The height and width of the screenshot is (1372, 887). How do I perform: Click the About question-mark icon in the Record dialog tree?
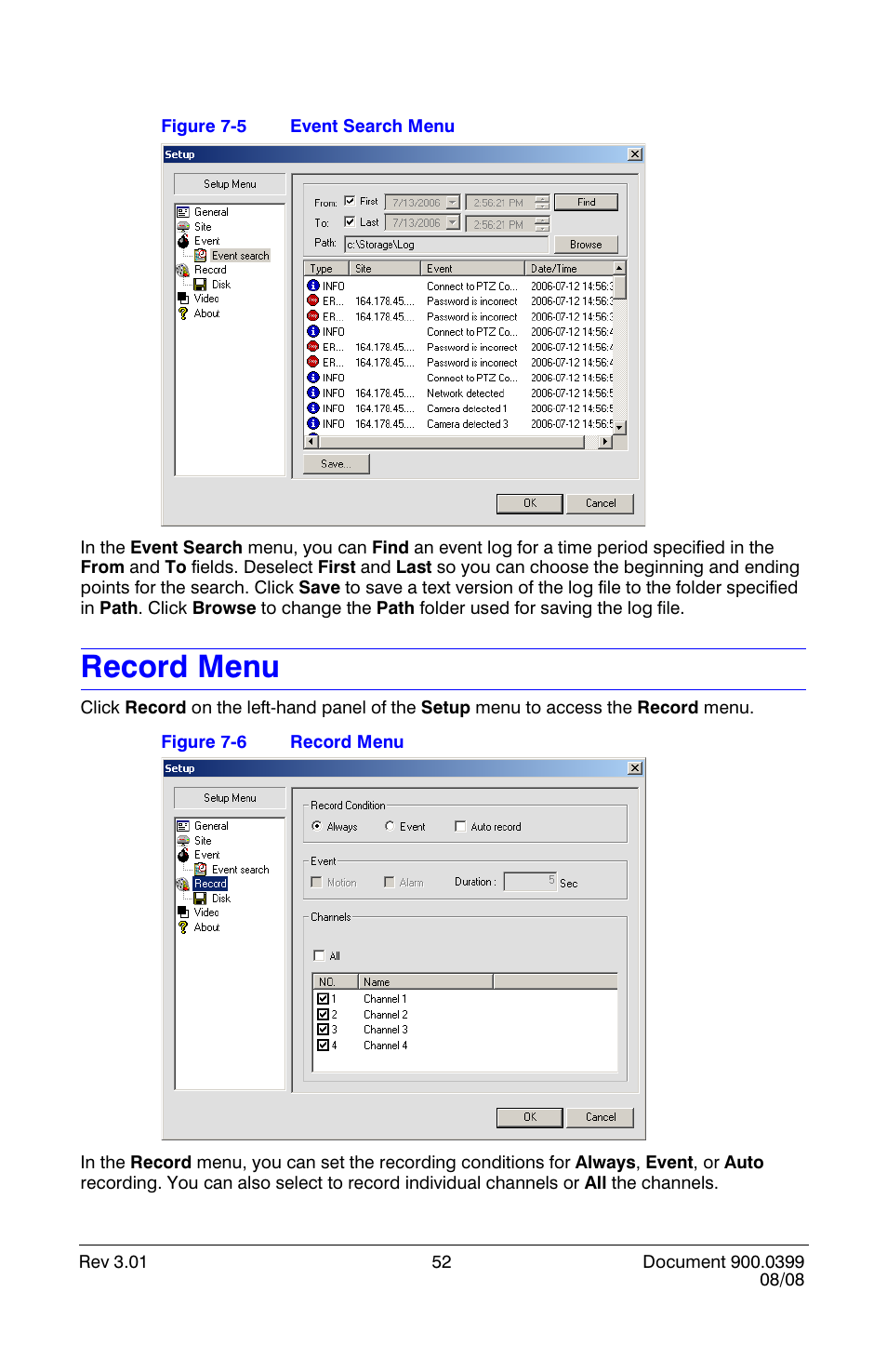click(183, 927)
